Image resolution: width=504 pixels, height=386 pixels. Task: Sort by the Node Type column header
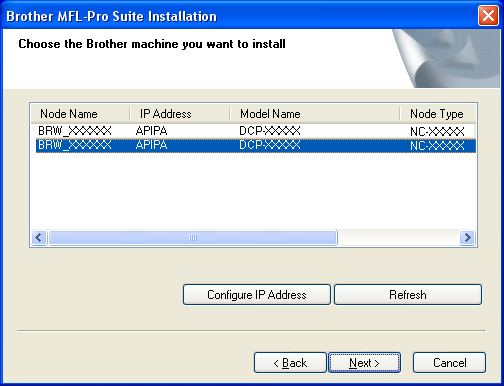(x=437, y=114)
